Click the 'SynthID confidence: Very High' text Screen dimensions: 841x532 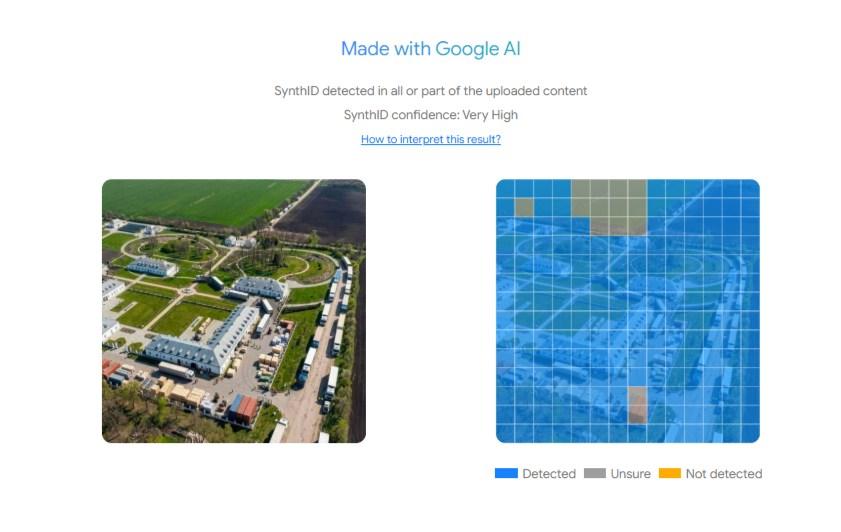pyautogui.click(x=430, y=115)
